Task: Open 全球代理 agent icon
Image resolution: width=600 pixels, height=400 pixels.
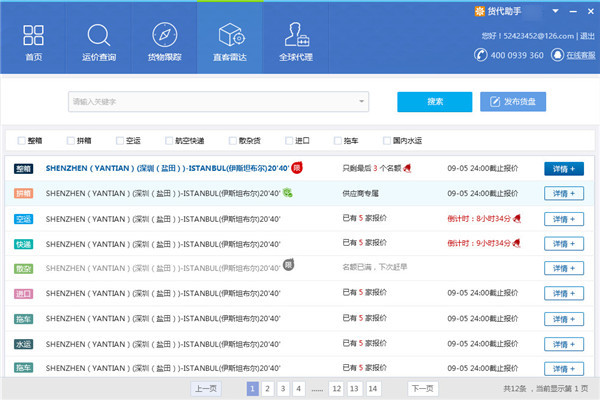Action: point(295,36)
